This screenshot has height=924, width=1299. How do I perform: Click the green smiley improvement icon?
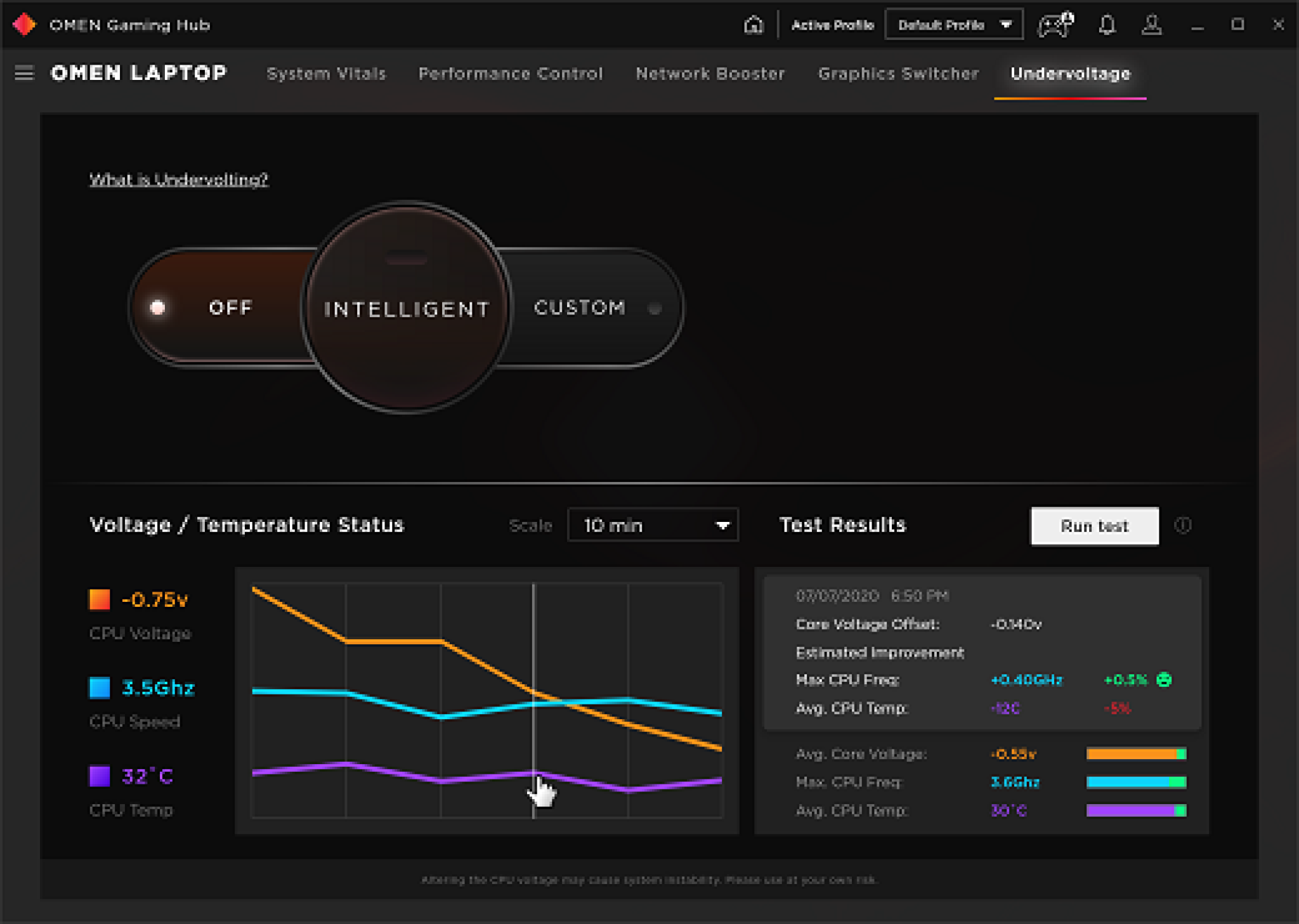pos(1164,680)
